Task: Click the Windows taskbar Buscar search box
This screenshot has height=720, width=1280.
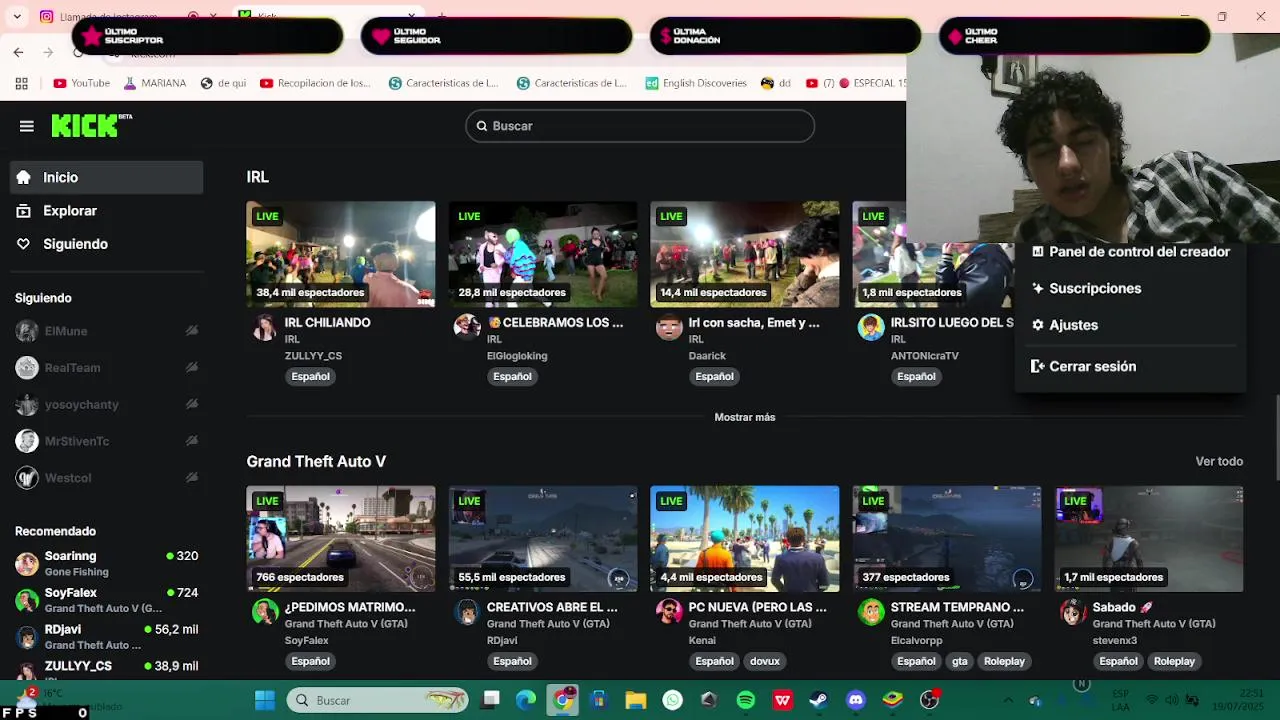Action: tap(378, 700)
